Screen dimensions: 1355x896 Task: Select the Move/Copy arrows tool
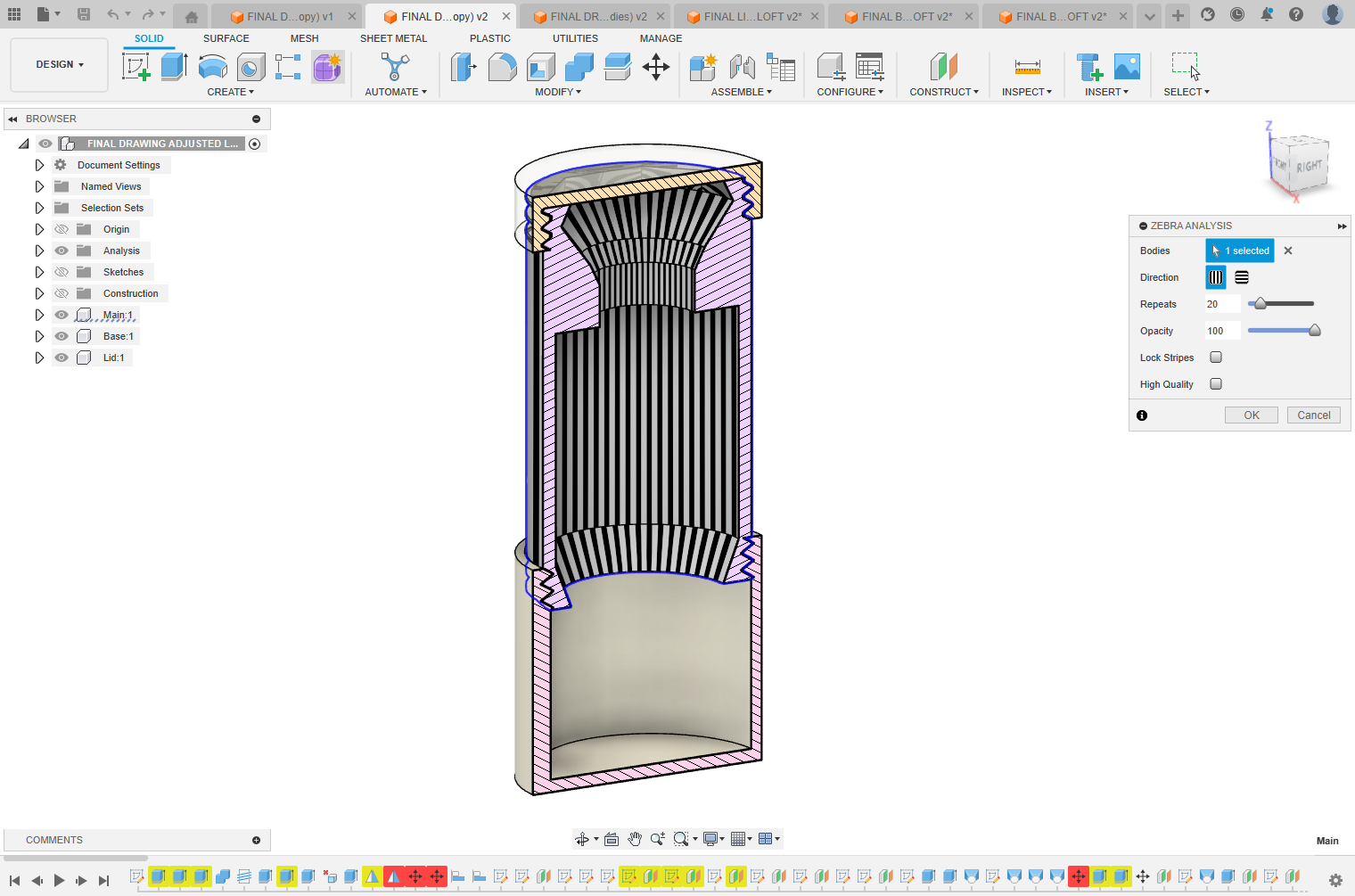656,67
